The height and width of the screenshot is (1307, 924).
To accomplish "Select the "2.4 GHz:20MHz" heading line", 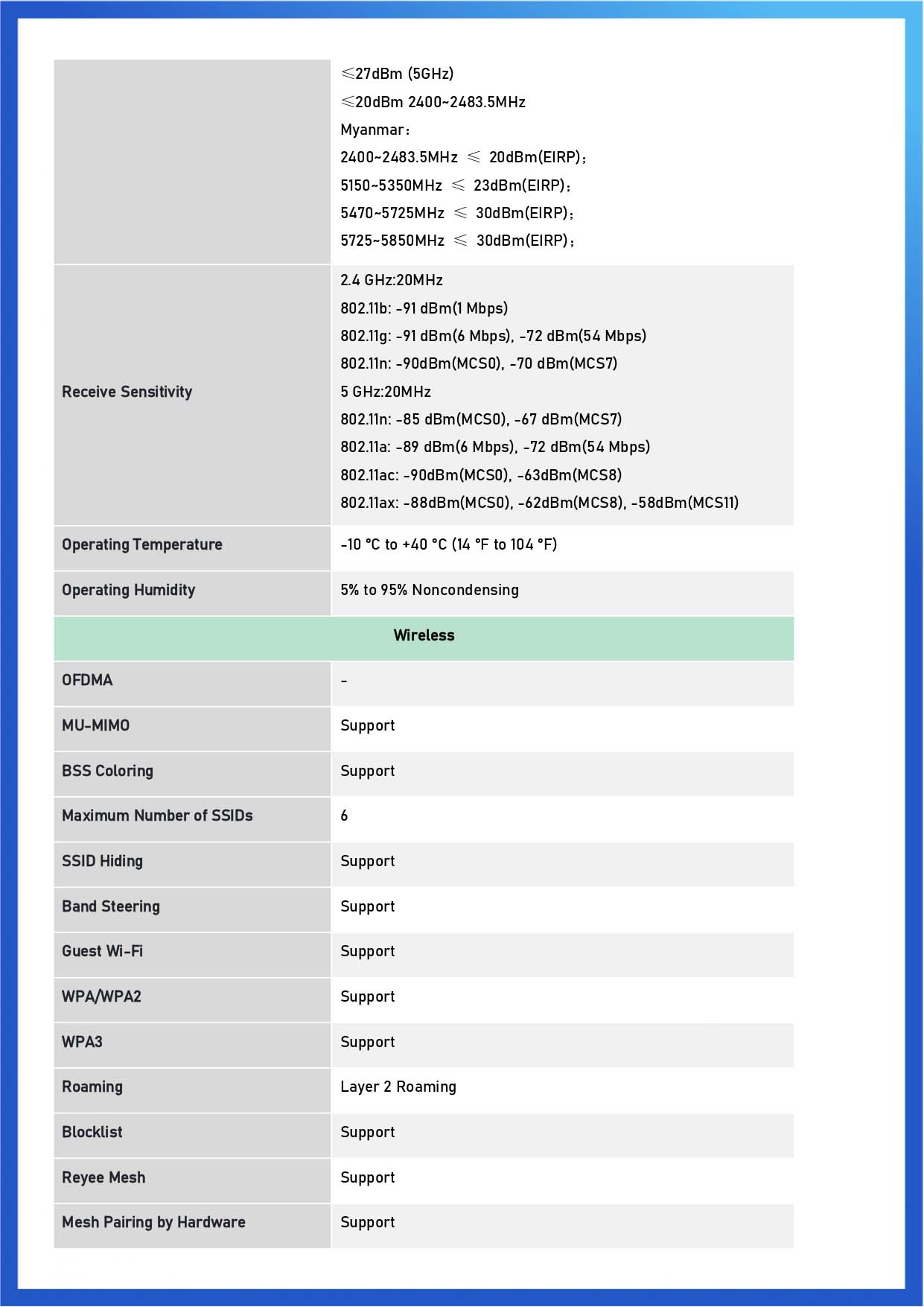I will pyautogui.click(x=392, y=280).
